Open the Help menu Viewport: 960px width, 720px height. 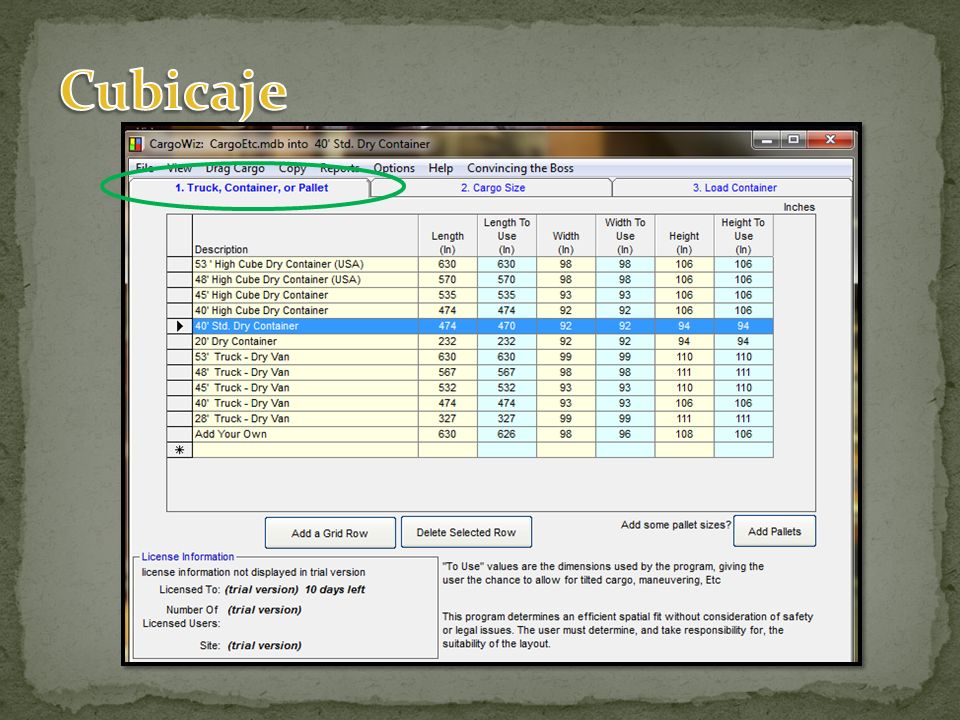pyautogui.click(x=441, y=168)
